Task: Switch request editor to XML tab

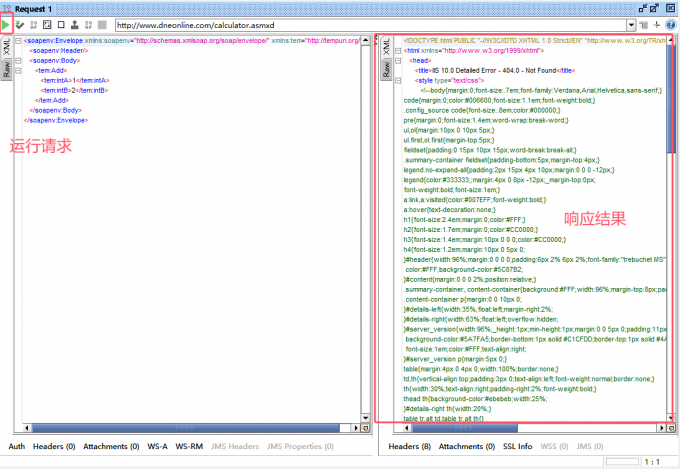Action: point(7,48)
